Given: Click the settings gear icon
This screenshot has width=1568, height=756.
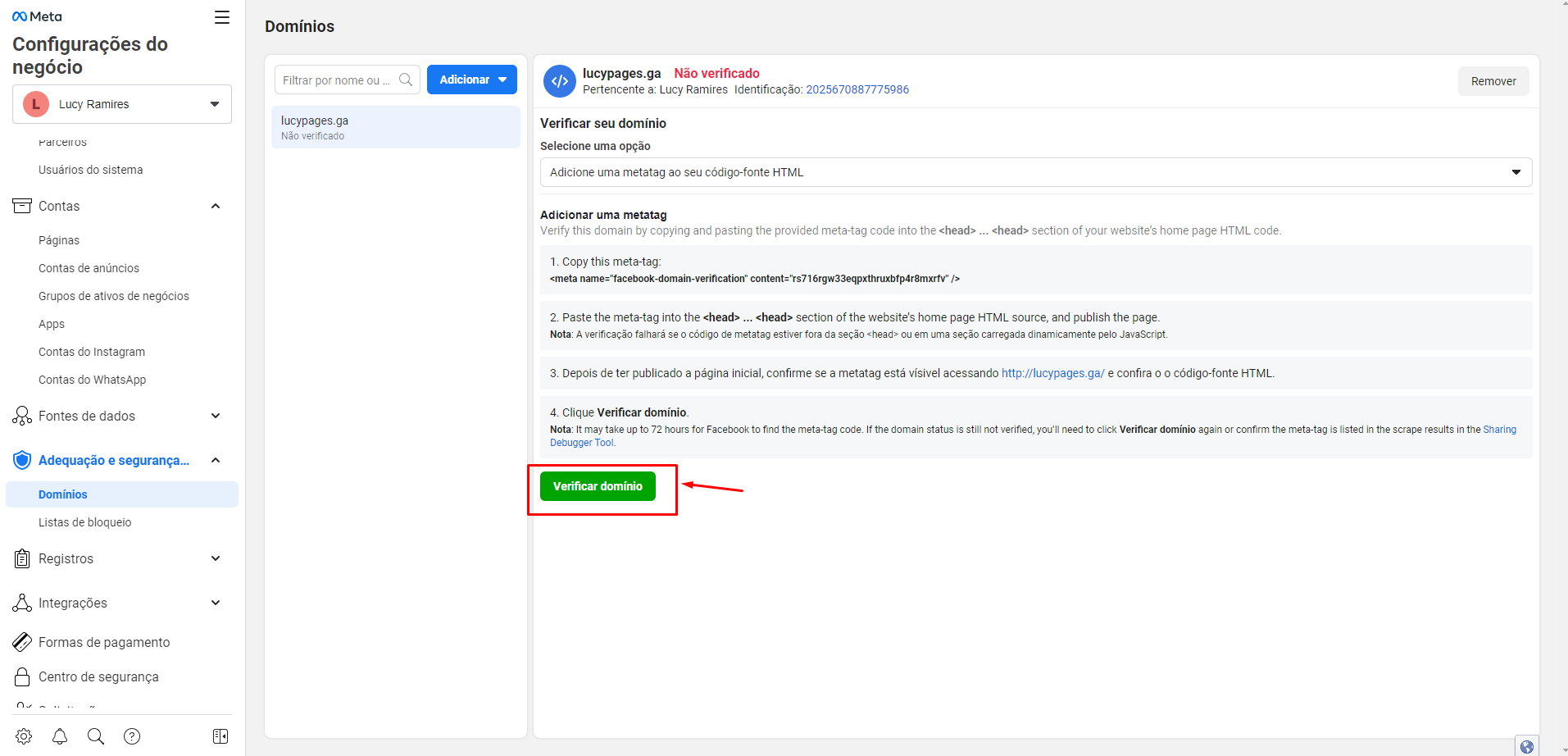Looking at the screenshot, I should 24,736.
